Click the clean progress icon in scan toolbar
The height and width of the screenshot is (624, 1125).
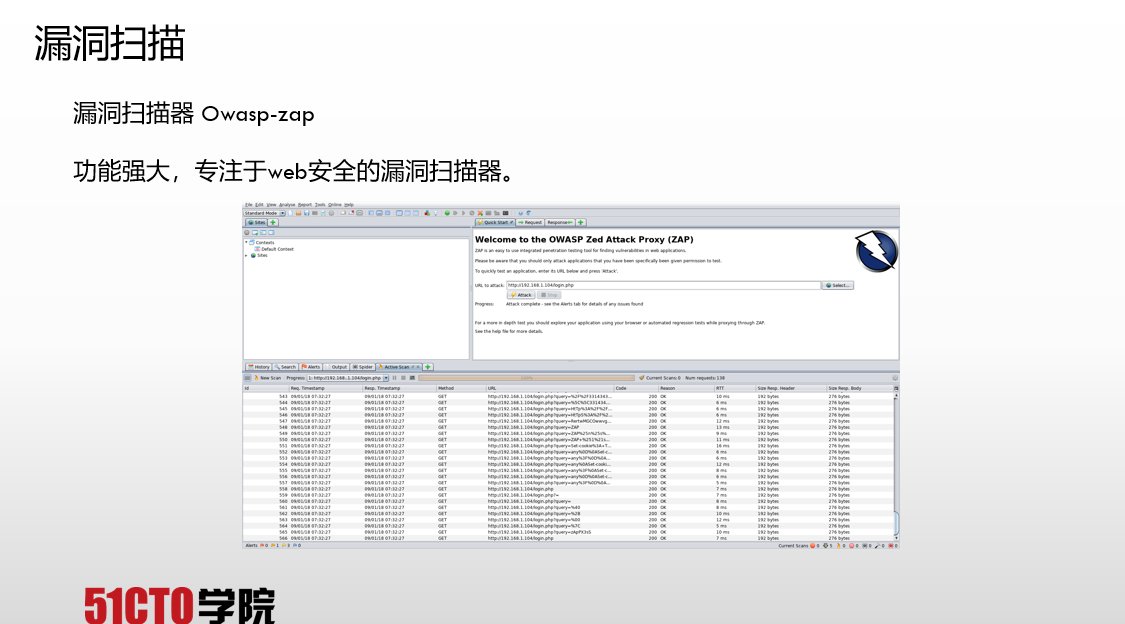point(412,378)
